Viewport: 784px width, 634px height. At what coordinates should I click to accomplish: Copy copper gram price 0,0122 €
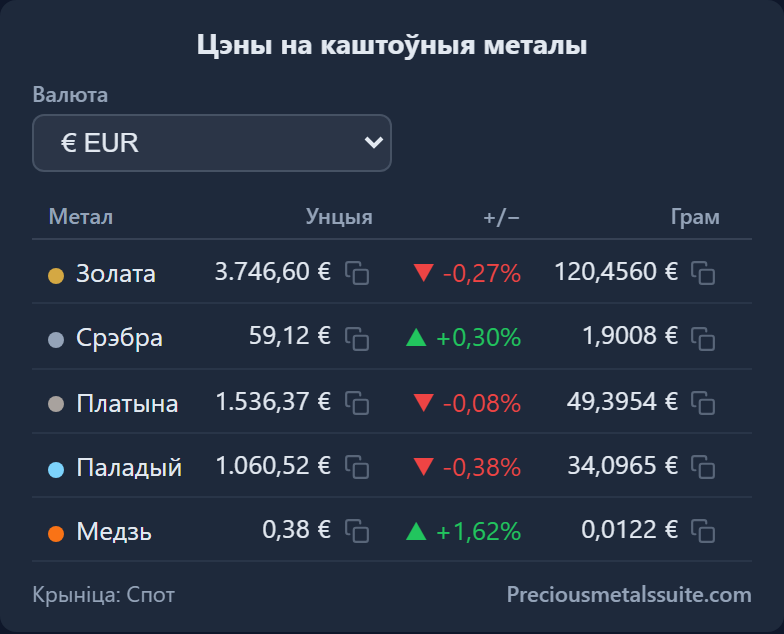[703, 531]
